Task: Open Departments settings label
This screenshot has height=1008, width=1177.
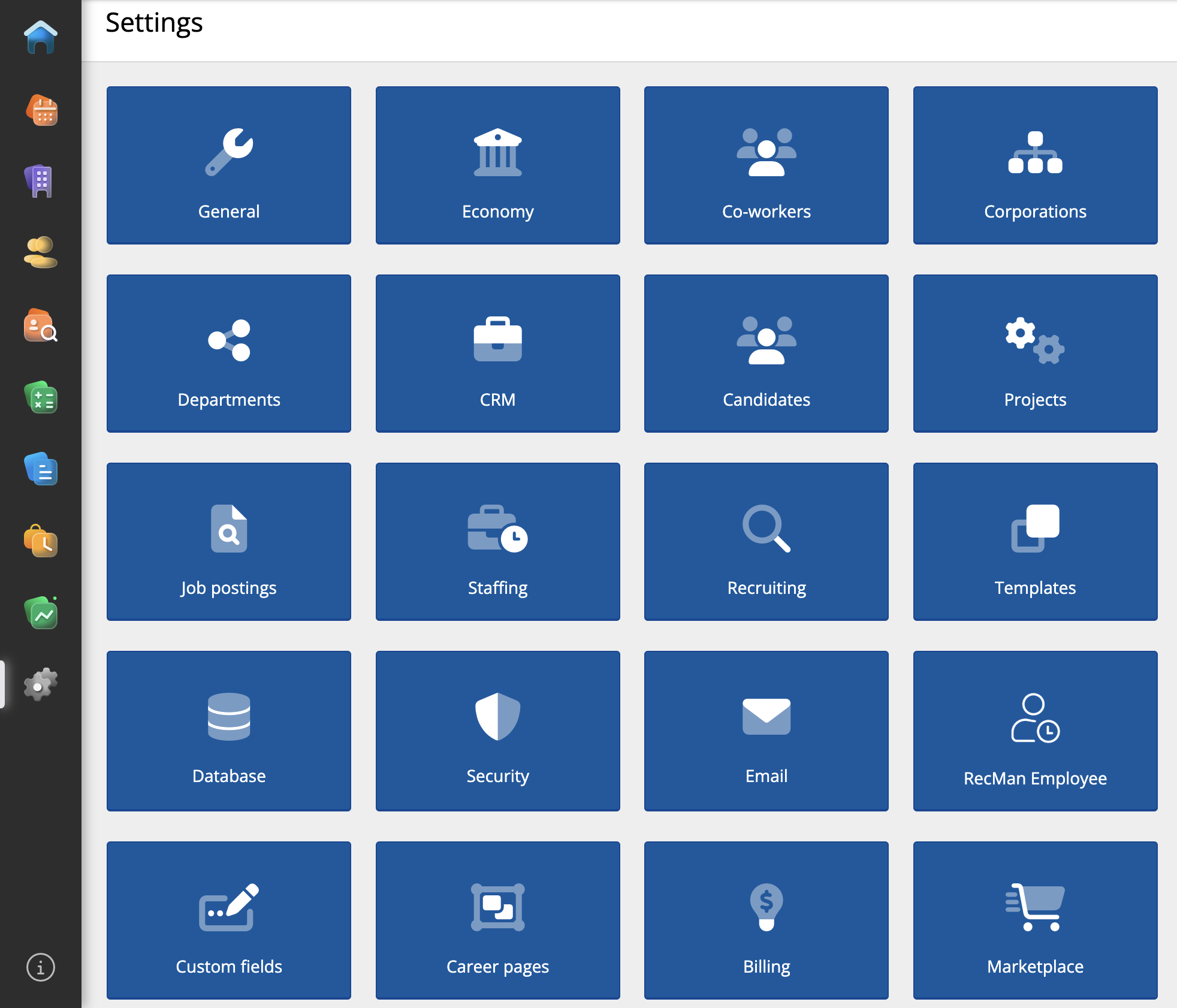Action: (229, 400)
